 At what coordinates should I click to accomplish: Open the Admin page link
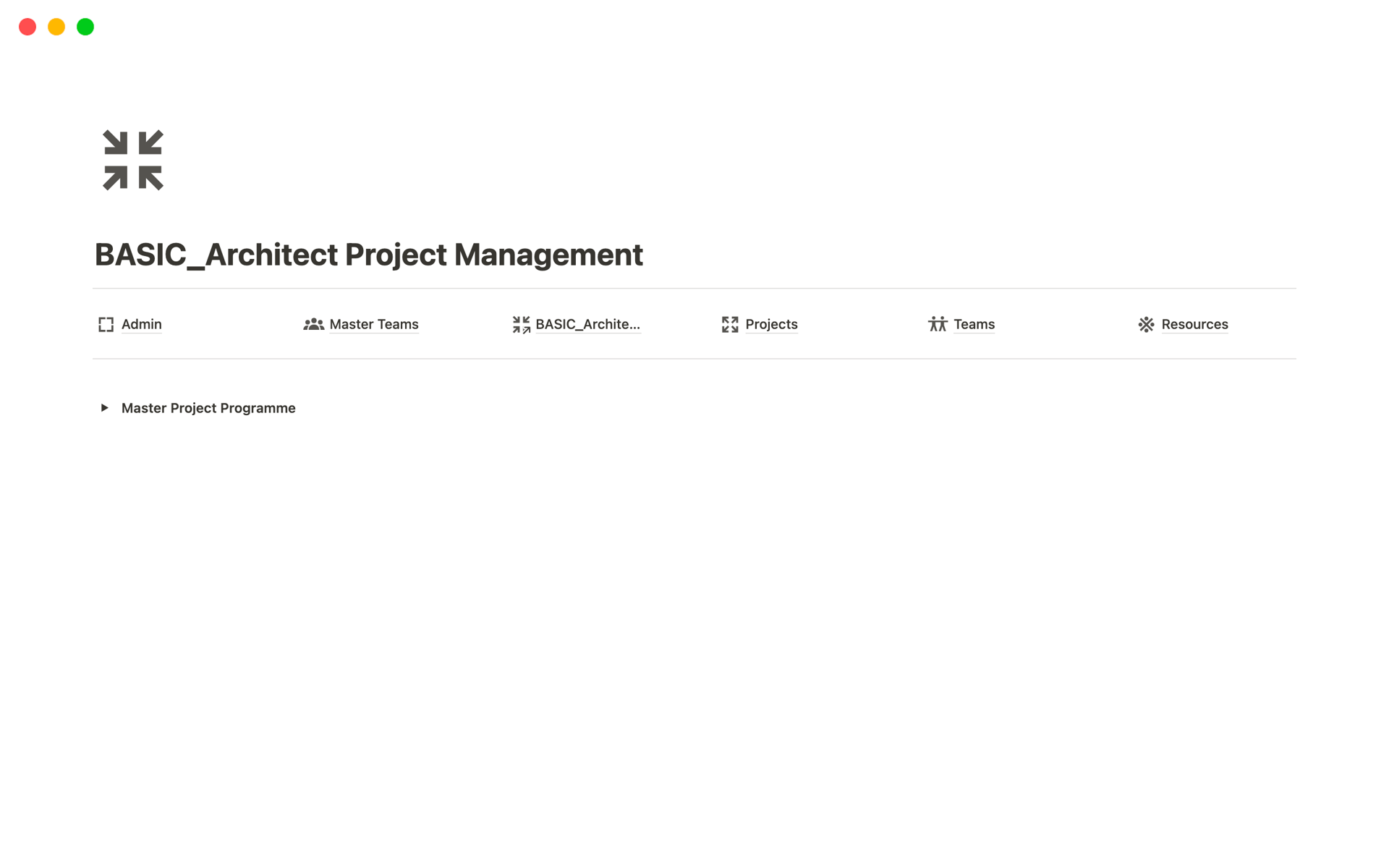click(x=142, y=325)
